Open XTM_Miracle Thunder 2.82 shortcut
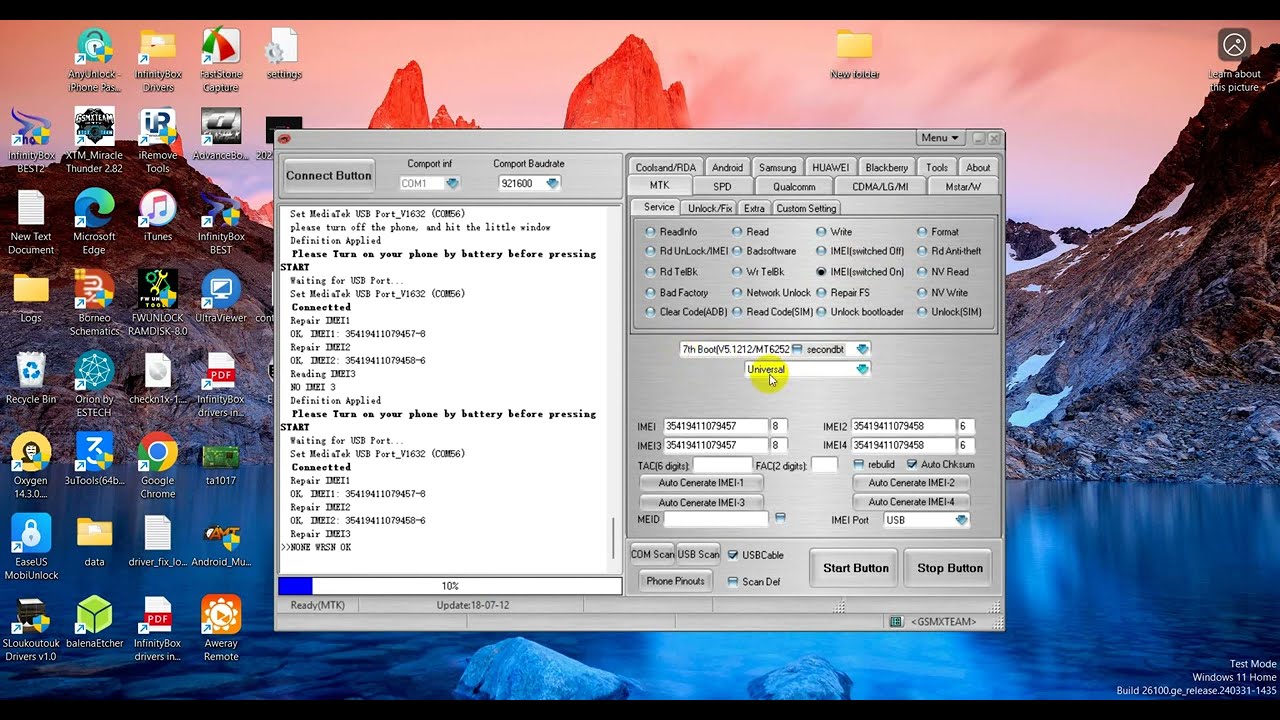Viewport: 1280px width, 720px height. tap(94, 140)
